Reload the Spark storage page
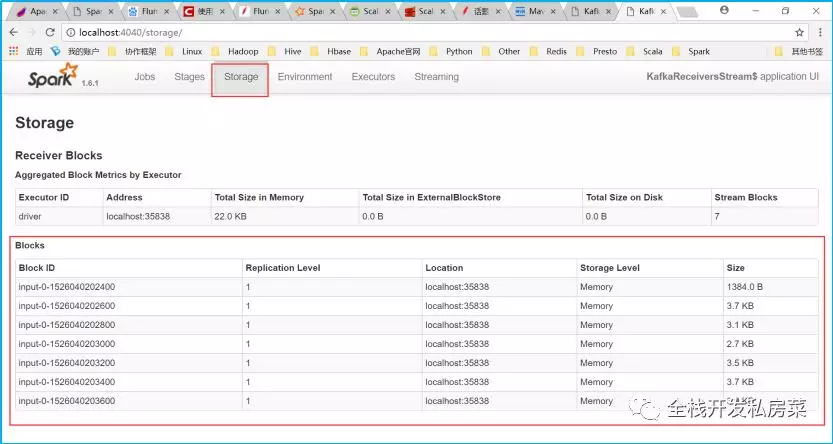Screen dimensions: 833x444 point(50,32)
